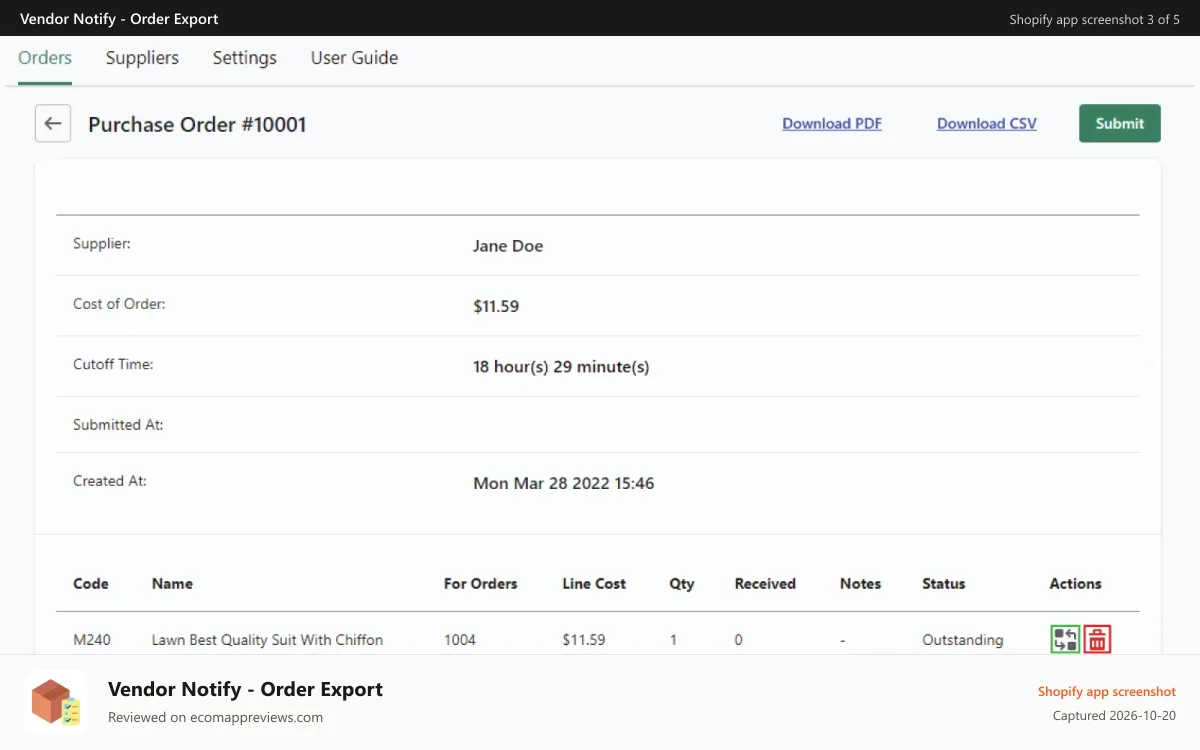Open the Settings tab
The width and height of the screenshot is (1200, 750).
245,58
